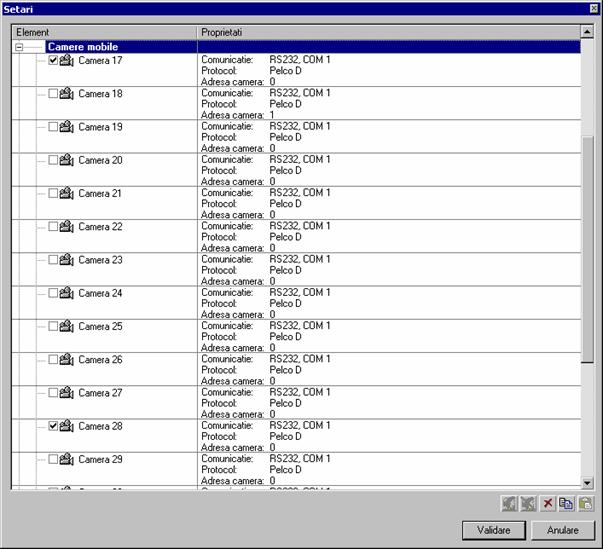Viewport: 603px width, 549px height.
Task: Select the Camera 25 tree item
Action: (101, 326)
